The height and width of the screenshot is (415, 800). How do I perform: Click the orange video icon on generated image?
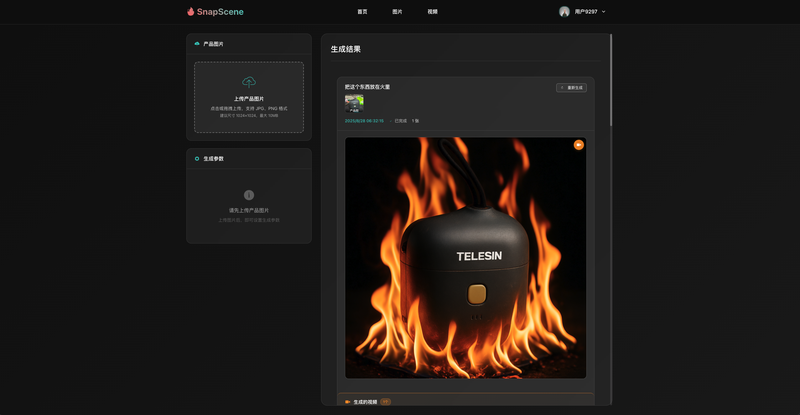click(579, 145)
